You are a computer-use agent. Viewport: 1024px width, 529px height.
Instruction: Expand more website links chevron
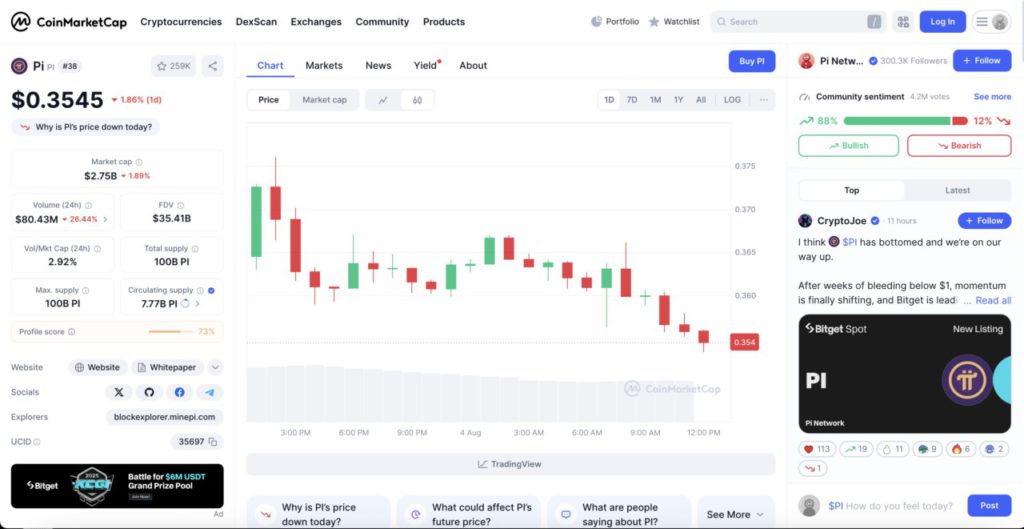coord(215,367)
